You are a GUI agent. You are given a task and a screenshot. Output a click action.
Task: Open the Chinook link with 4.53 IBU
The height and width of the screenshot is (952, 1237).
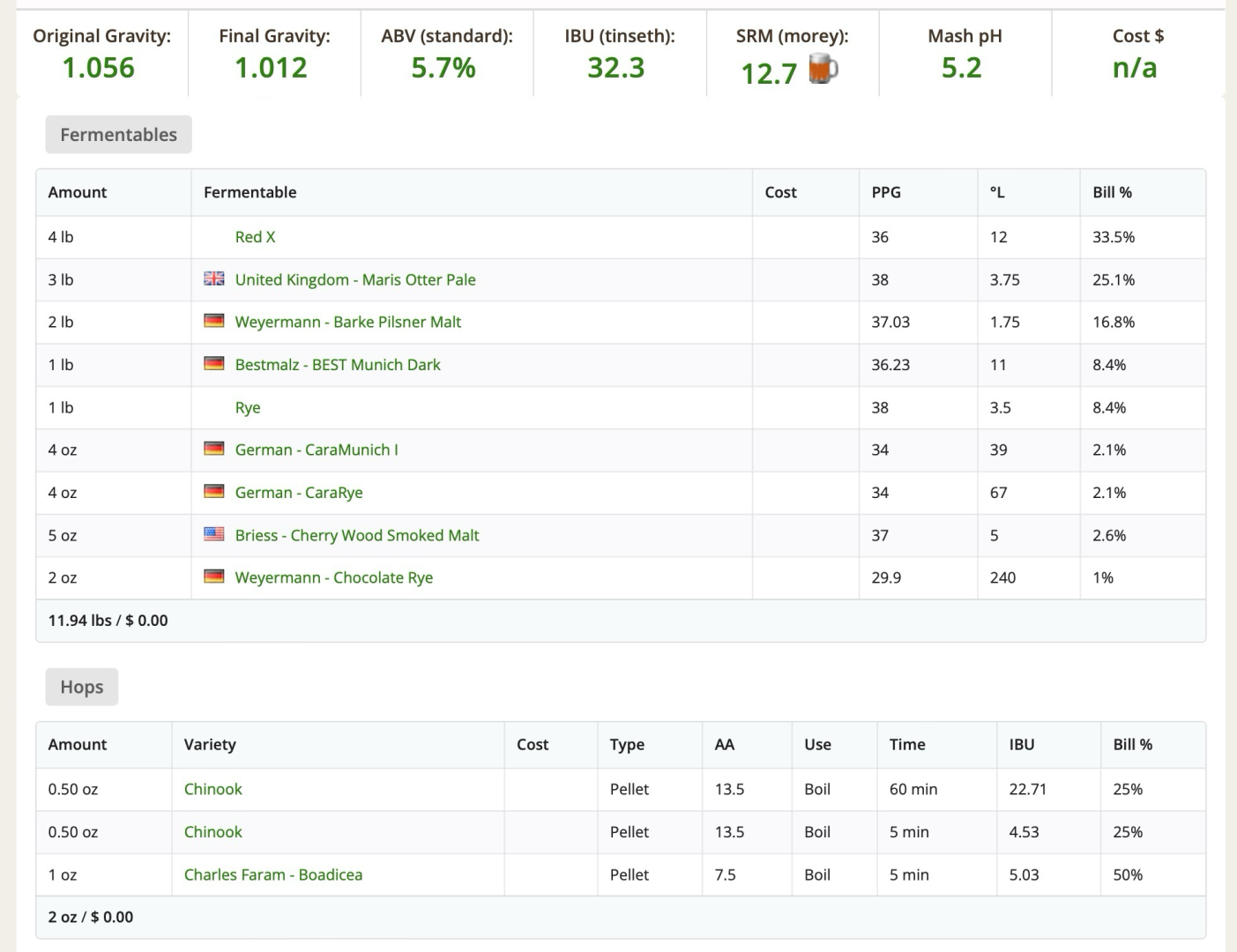tap(212, 831)
